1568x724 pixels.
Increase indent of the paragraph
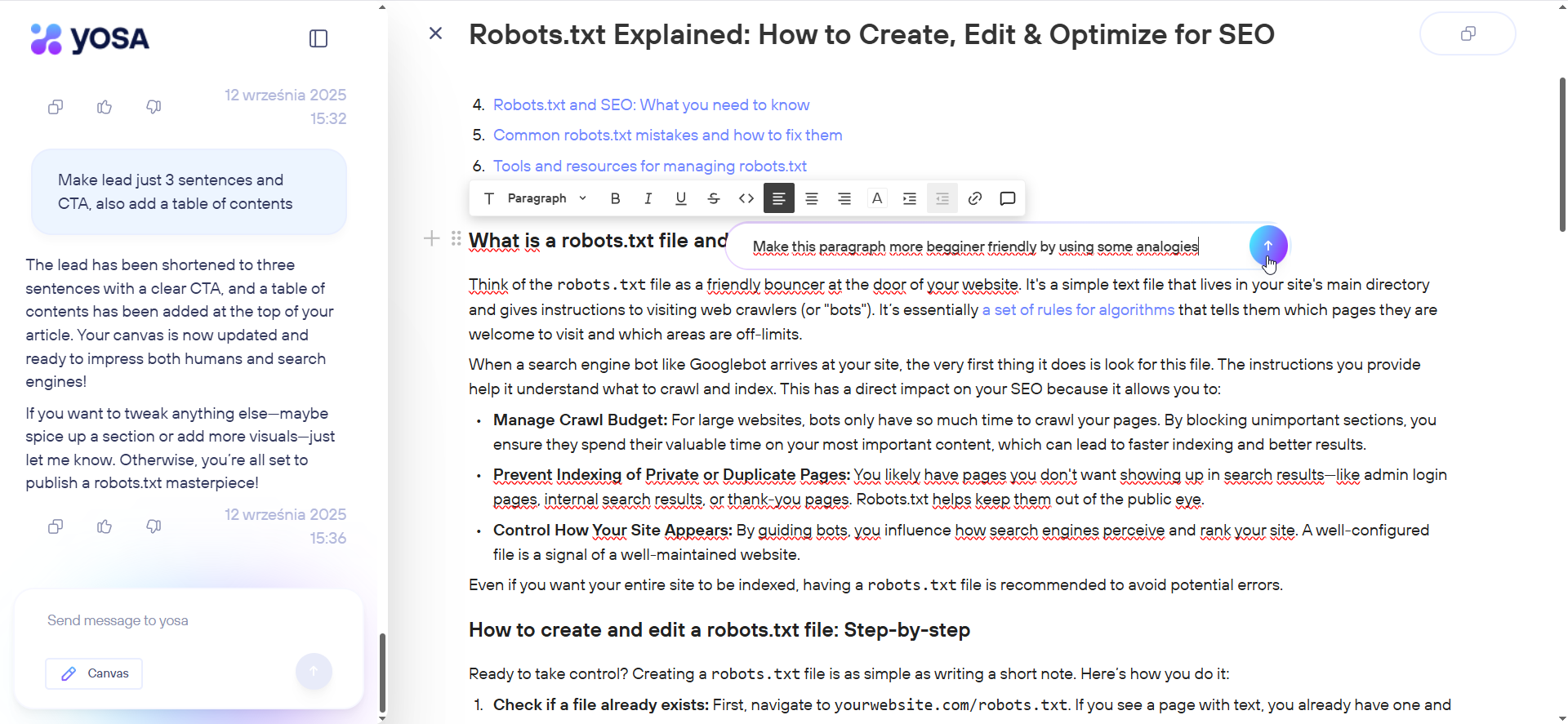910,198
